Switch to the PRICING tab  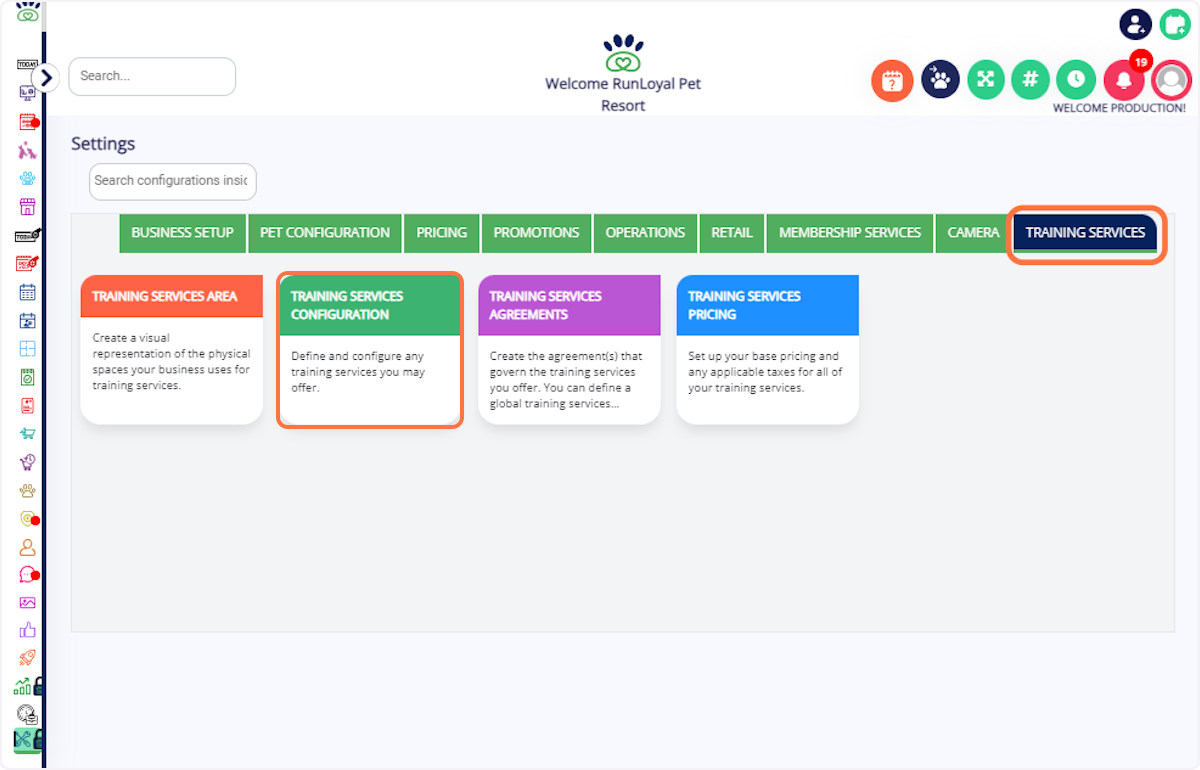pyautogui.click(x=441, y=232)
